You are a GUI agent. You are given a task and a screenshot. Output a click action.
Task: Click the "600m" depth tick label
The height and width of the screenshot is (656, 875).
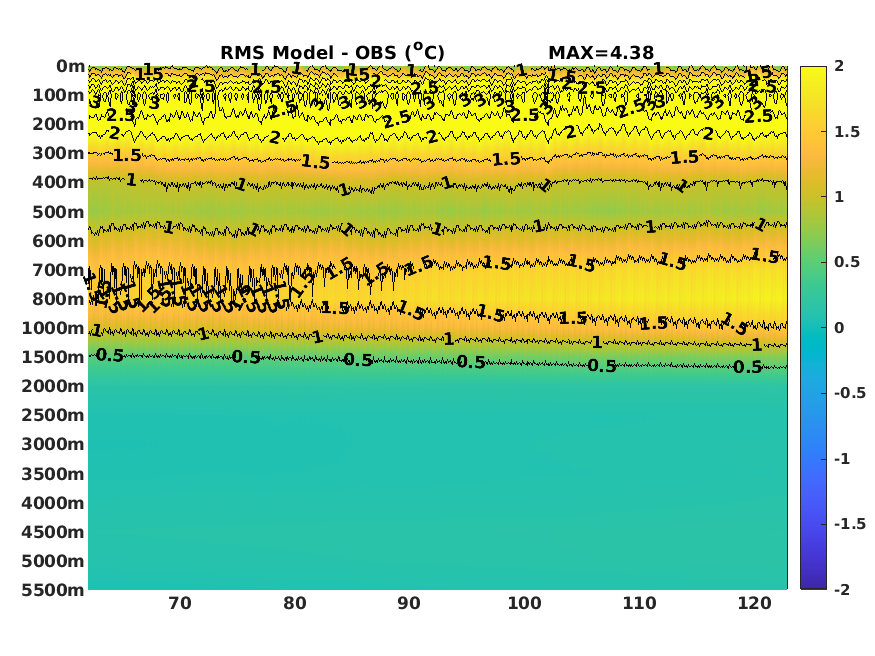point(58,241)
